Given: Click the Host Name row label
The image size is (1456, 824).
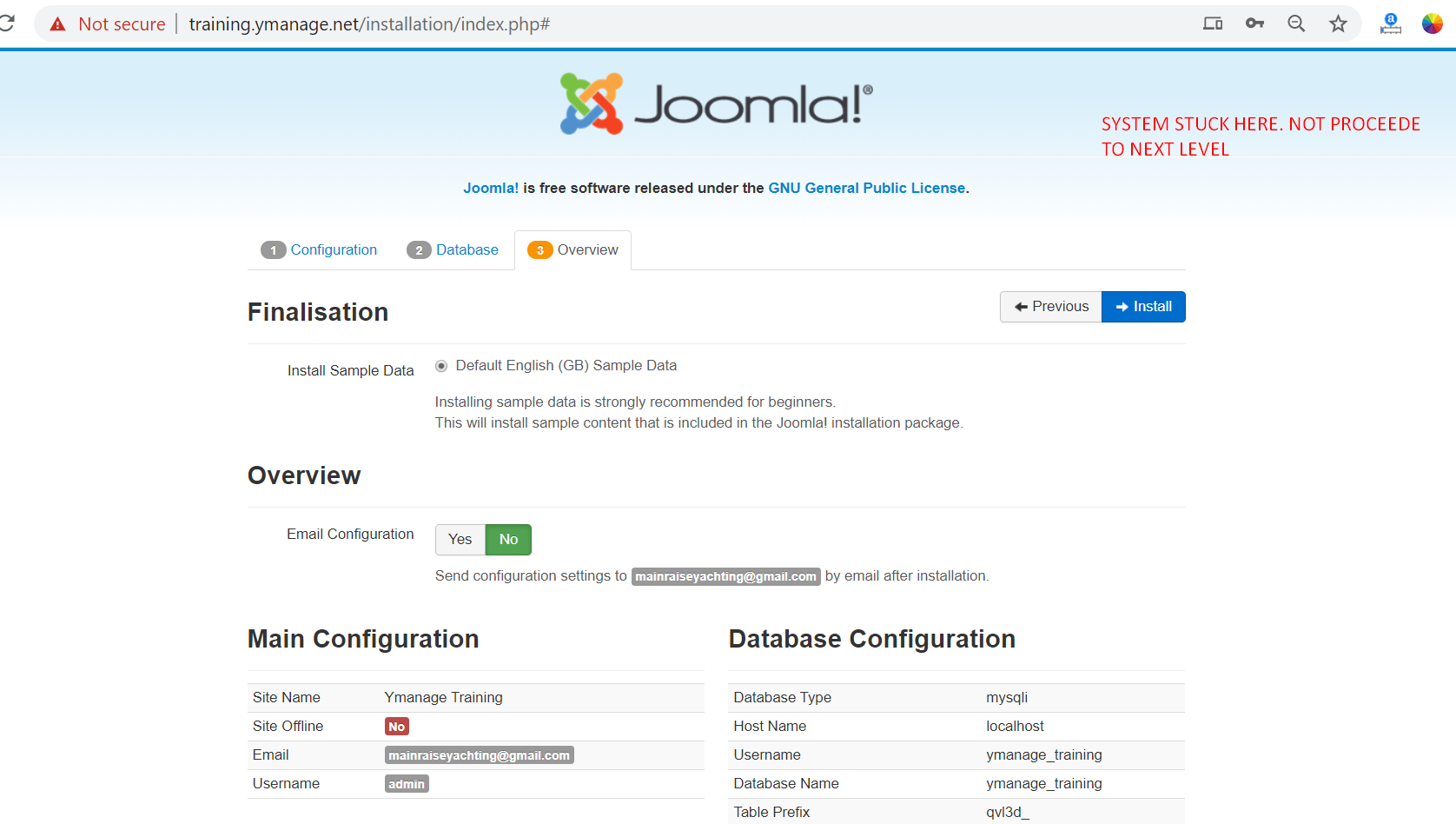Looking at the screenshot, I should click(770, 726).
